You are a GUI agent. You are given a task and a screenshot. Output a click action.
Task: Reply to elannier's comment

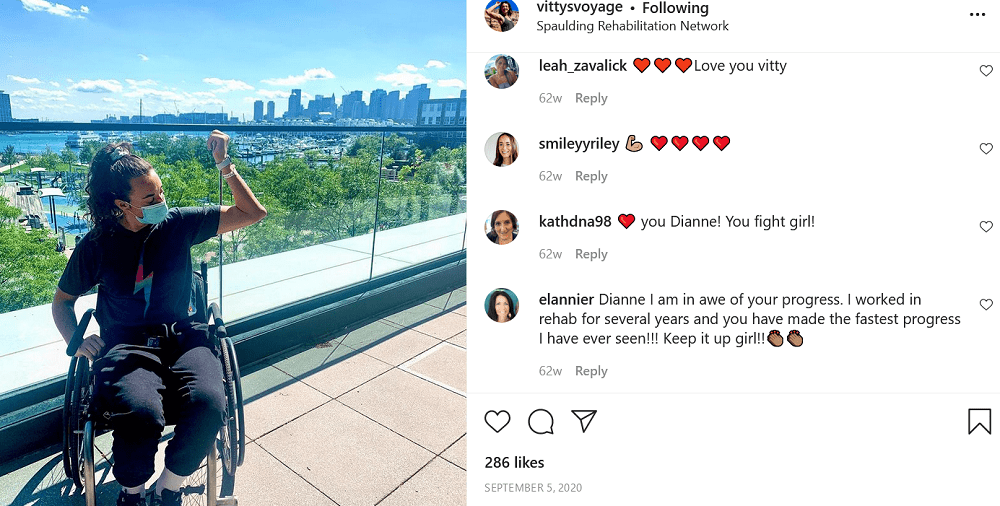tap(591, 371)
